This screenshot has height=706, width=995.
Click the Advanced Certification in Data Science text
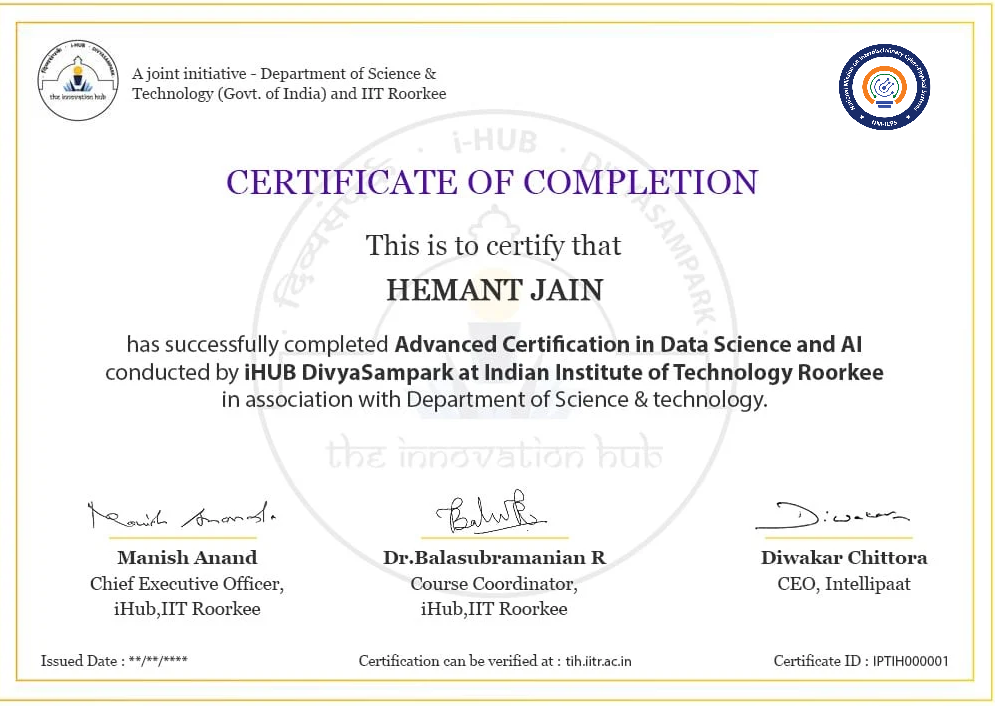[628, 344]
